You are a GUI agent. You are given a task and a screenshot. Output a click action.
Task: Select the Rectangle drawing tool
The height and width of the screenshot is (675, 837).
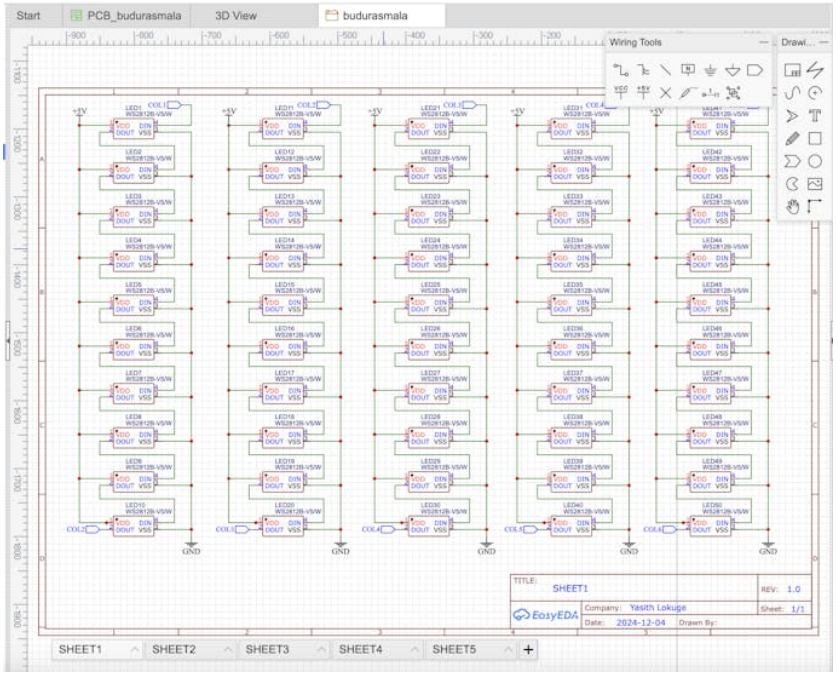coord(815,138)
